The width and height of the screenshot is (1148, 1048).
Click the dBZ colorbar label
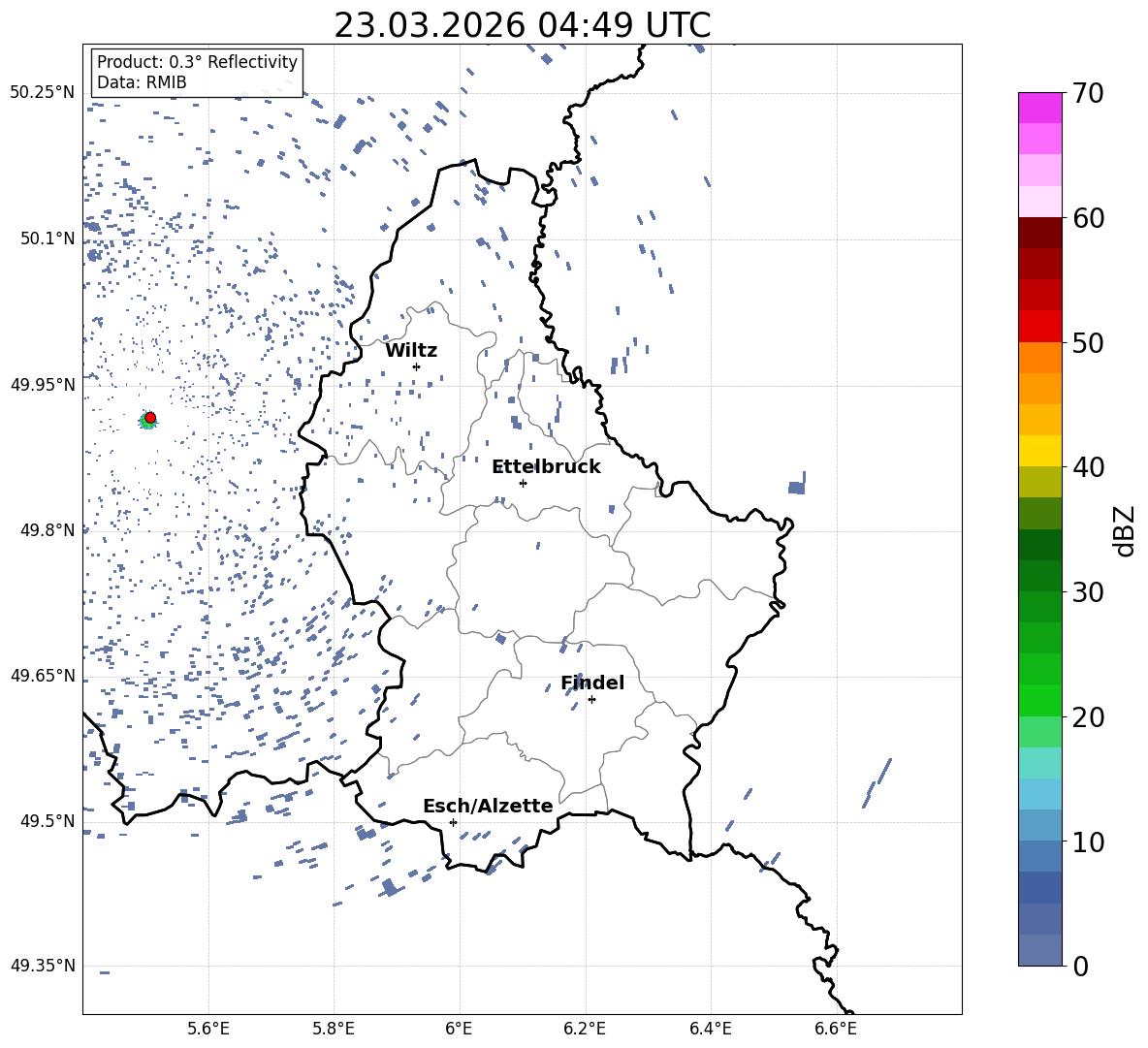(1126, 530)
